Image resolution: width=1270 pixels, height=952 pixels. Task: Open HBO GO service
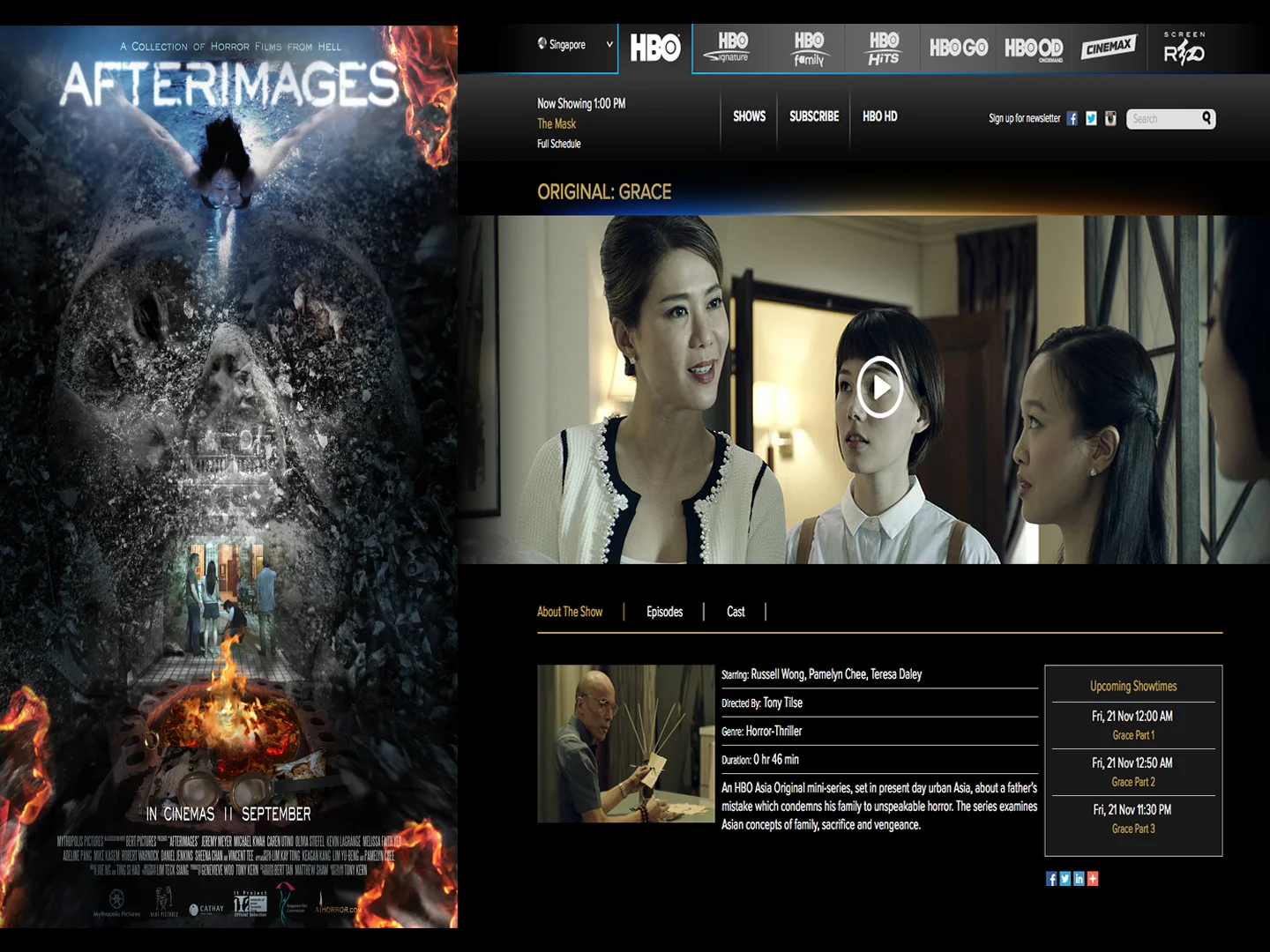[x=959, y=48]
